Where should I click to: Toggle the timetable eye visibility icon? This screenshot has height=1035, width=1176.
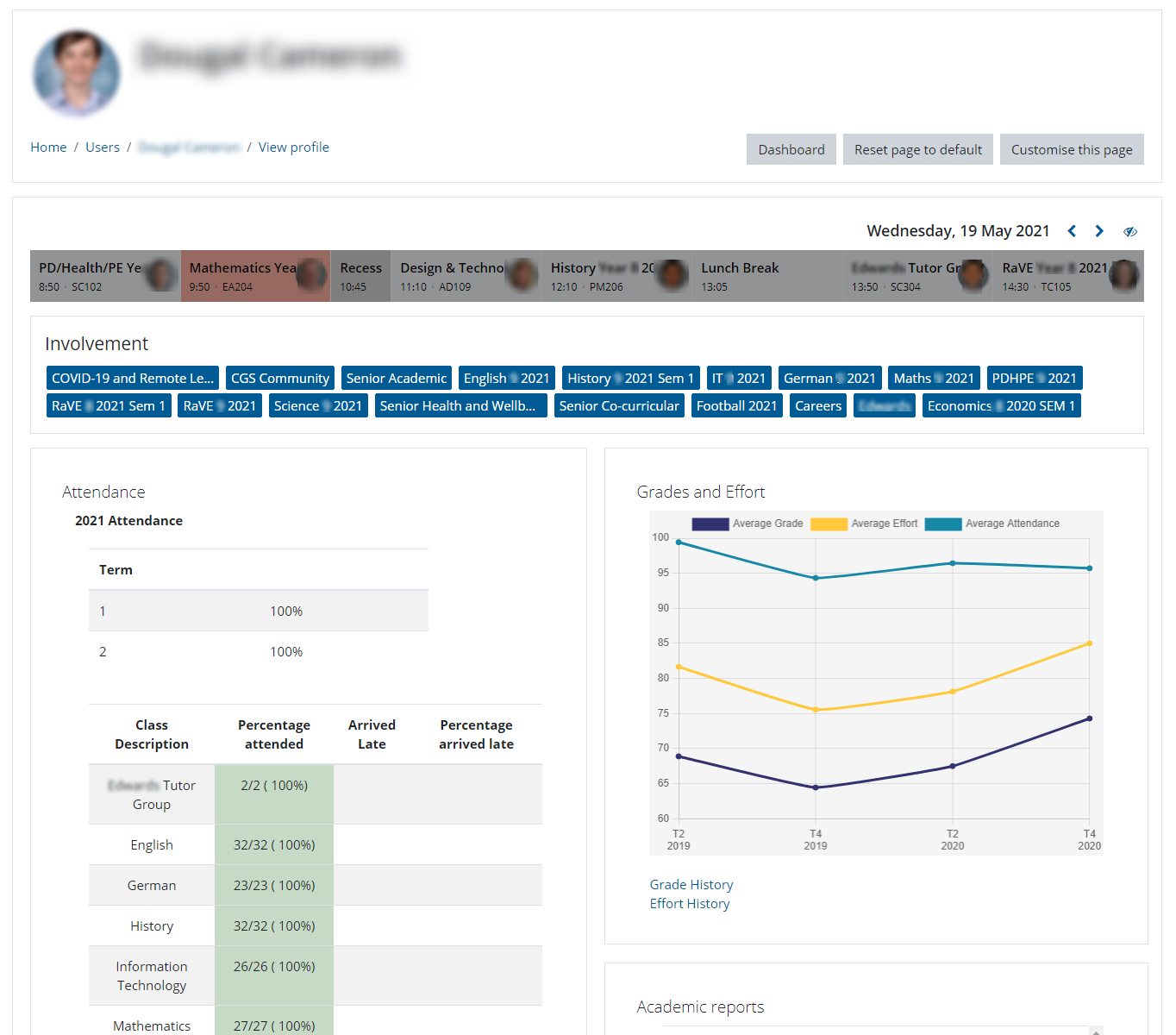click(x=1130, y=231)
